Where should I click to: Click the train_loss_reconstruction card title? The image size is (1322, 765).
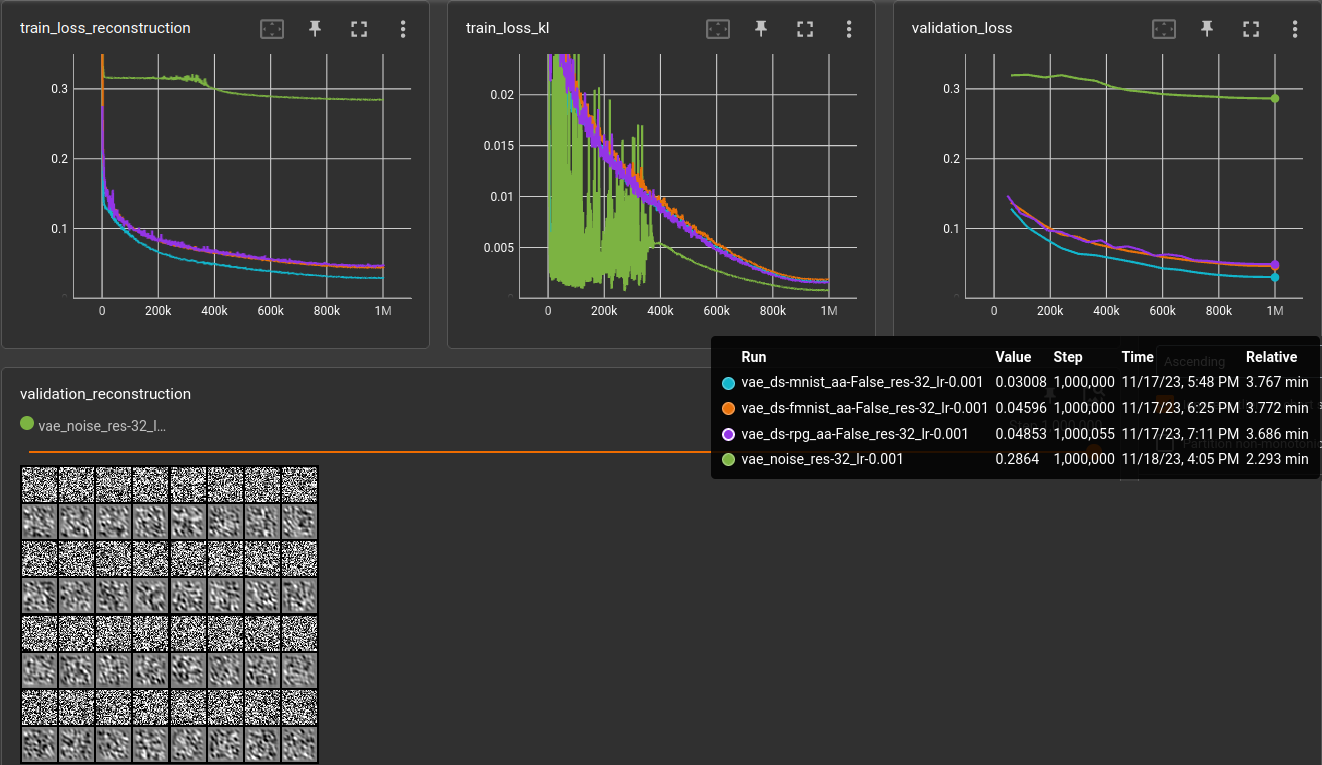point(105,28)
